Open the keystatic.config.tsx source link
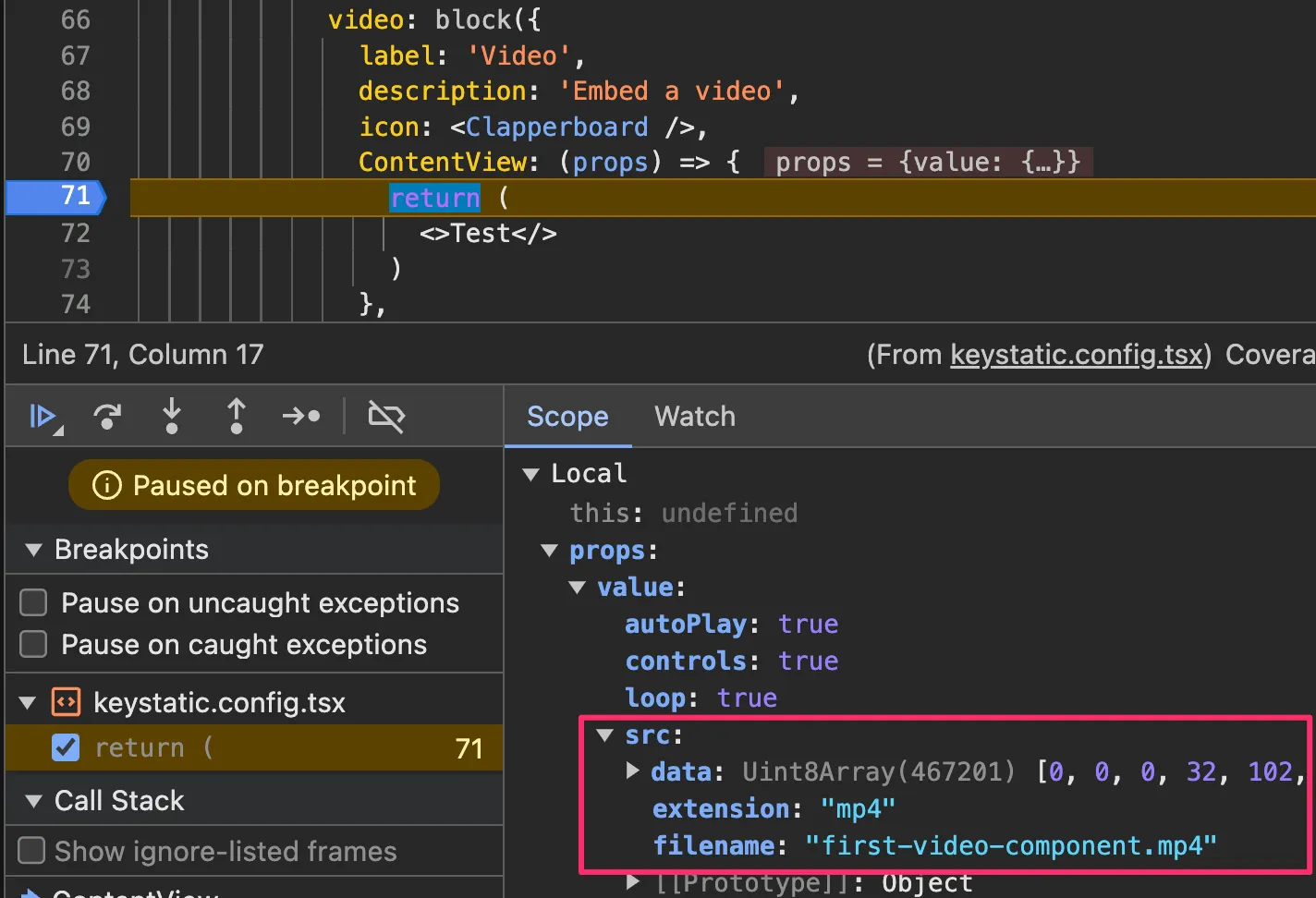Viewport: 1316px width, 898px height. 1077,355
